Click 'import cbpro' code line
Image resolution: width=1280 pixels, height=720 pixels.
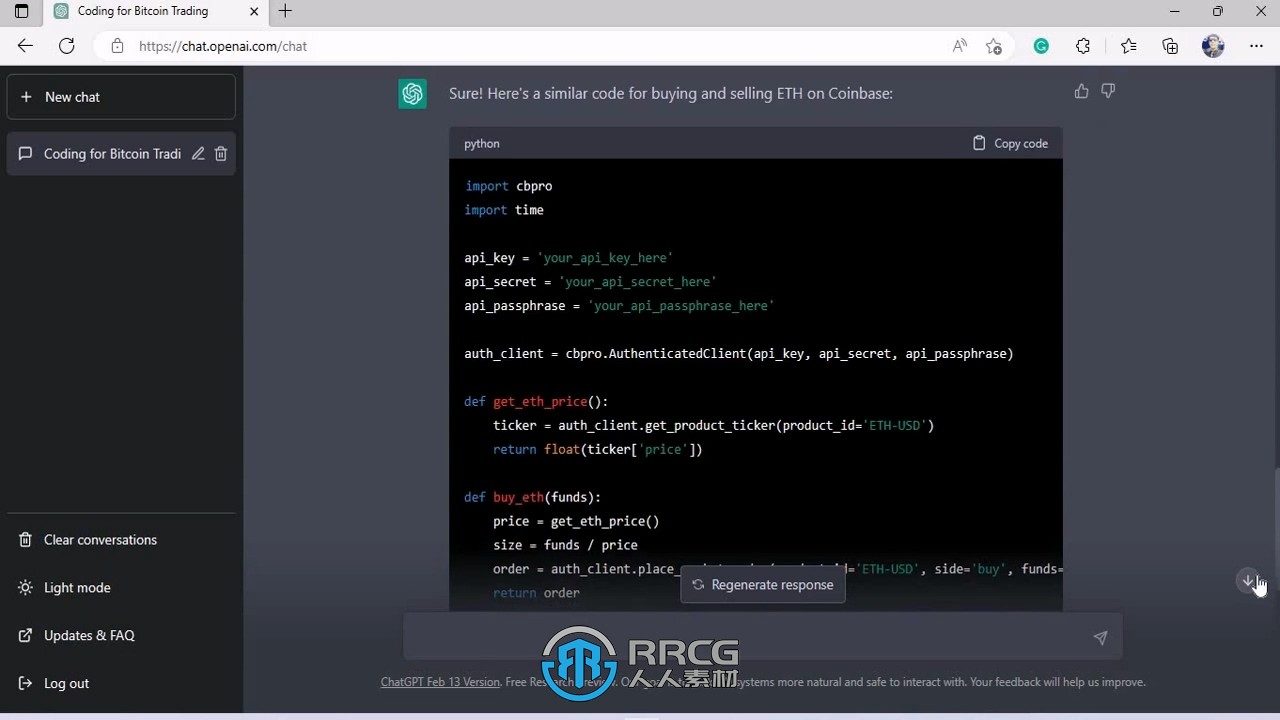coord(508,186)
